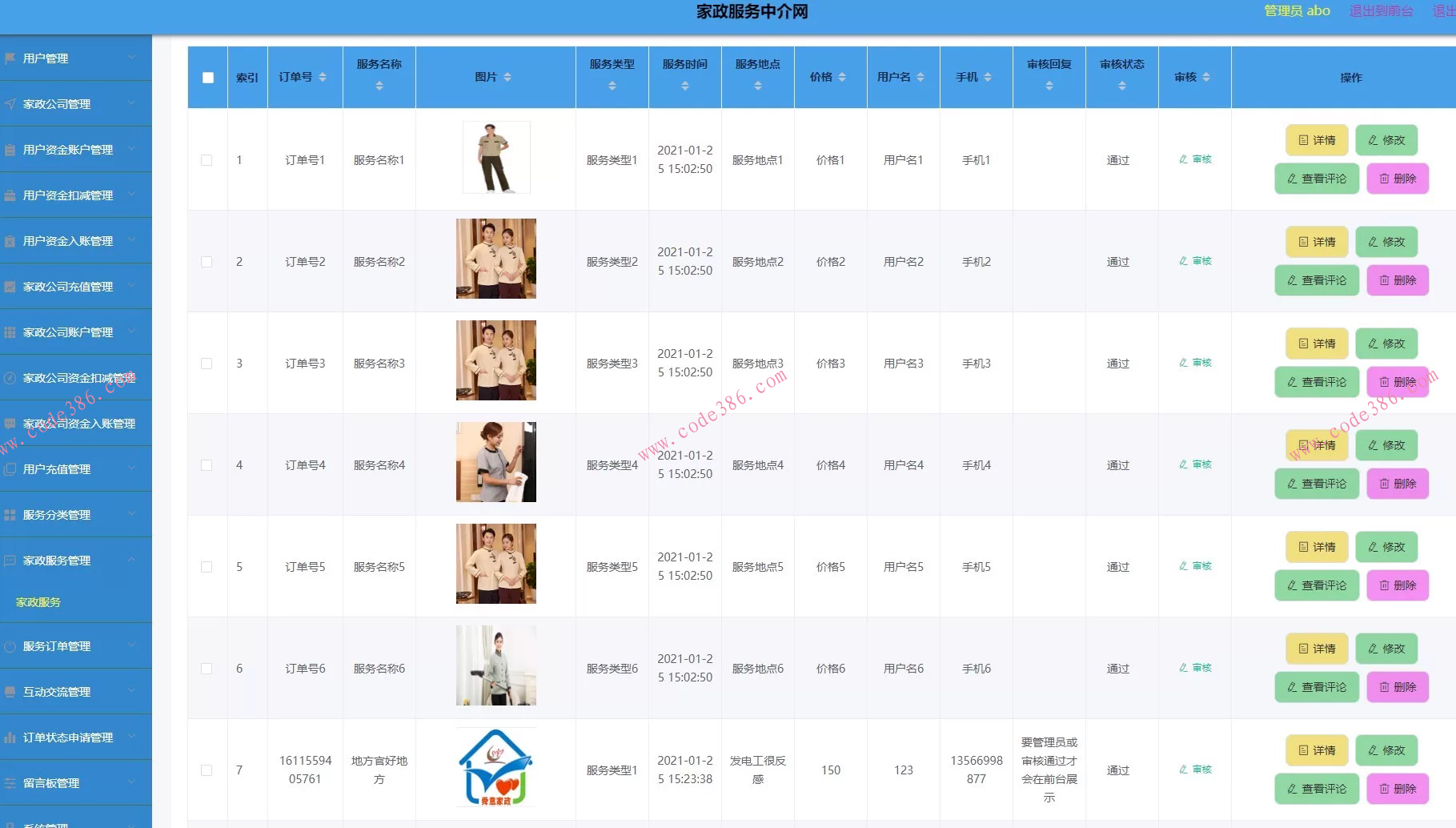The width and height of the screenshot is (1456, 828).
Task: Expand 服务分类管理 with its chevron
Action: click(131, 514)
